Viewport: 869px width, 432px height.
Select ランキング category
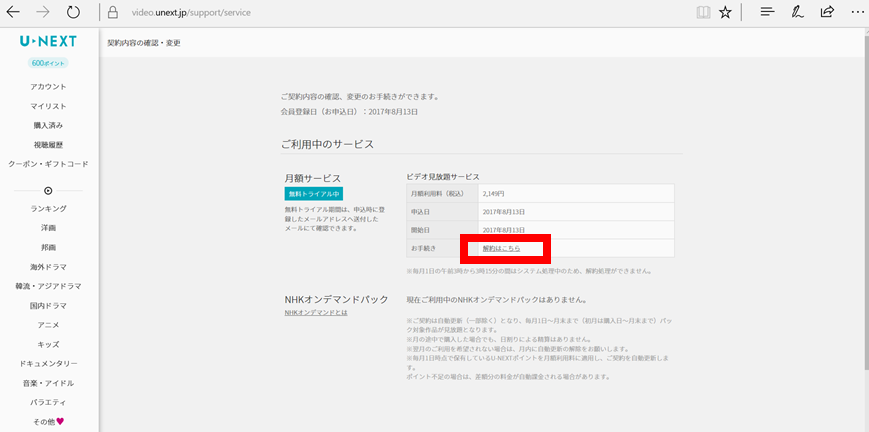click(48, 209)
